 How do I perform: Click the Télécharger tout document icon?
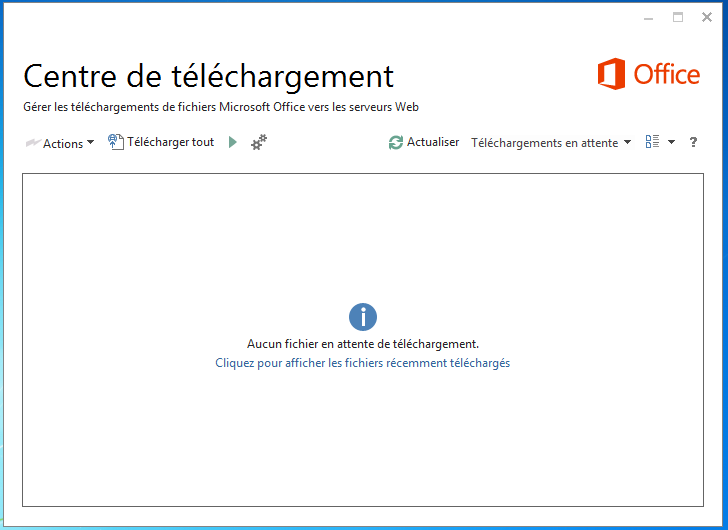click(x=115, y=142)
